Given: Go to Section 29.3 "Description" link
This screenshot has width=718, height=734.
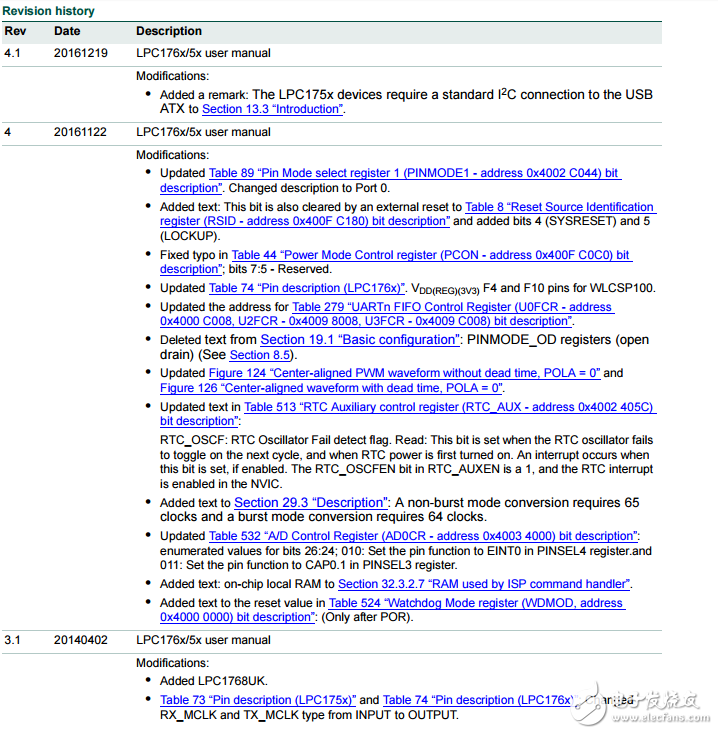Looking at the screenshot, I should point(309,503).
